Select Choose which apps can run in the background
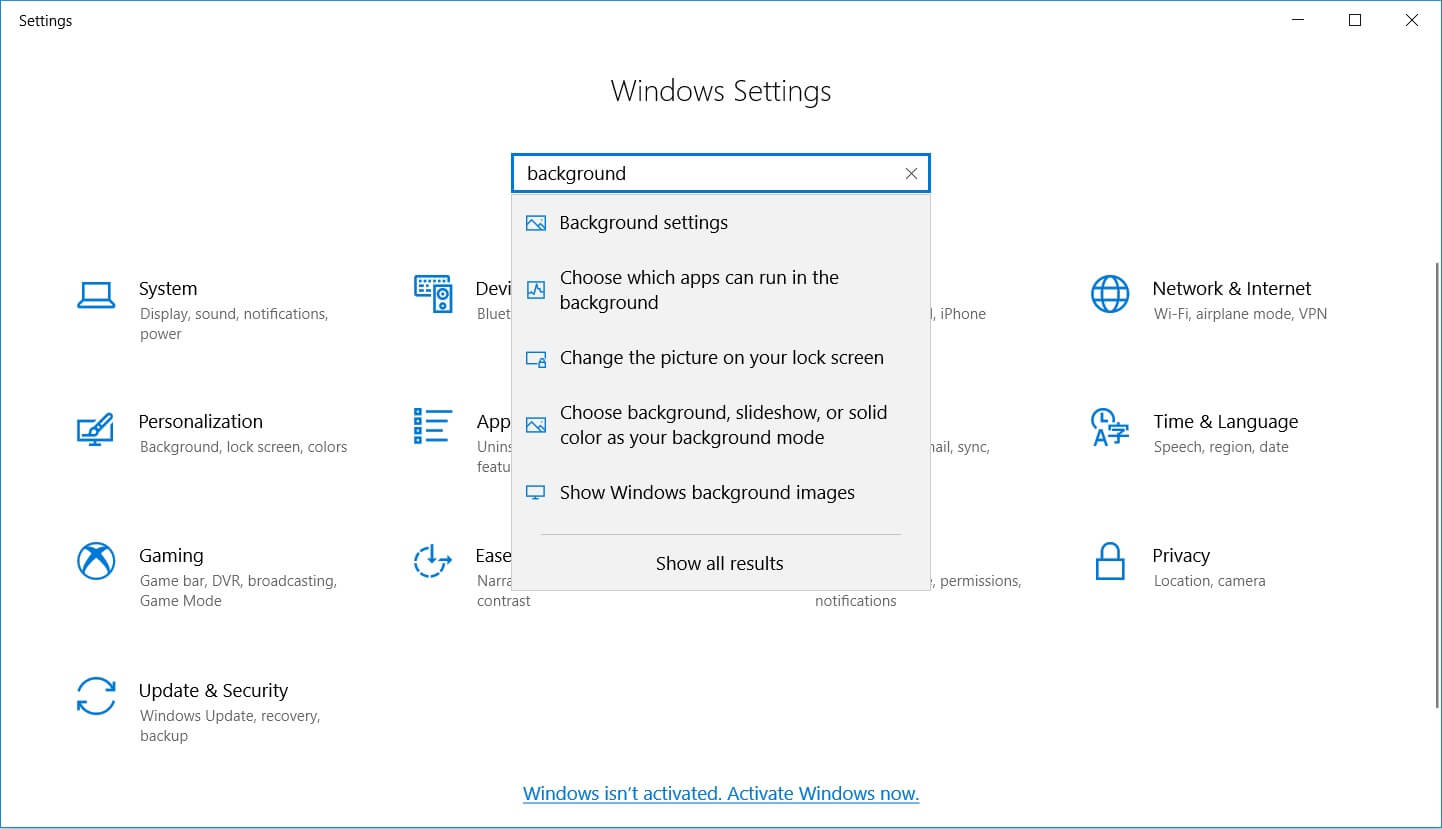Viewport: 1442px width, 829px height. click(721, 290)
